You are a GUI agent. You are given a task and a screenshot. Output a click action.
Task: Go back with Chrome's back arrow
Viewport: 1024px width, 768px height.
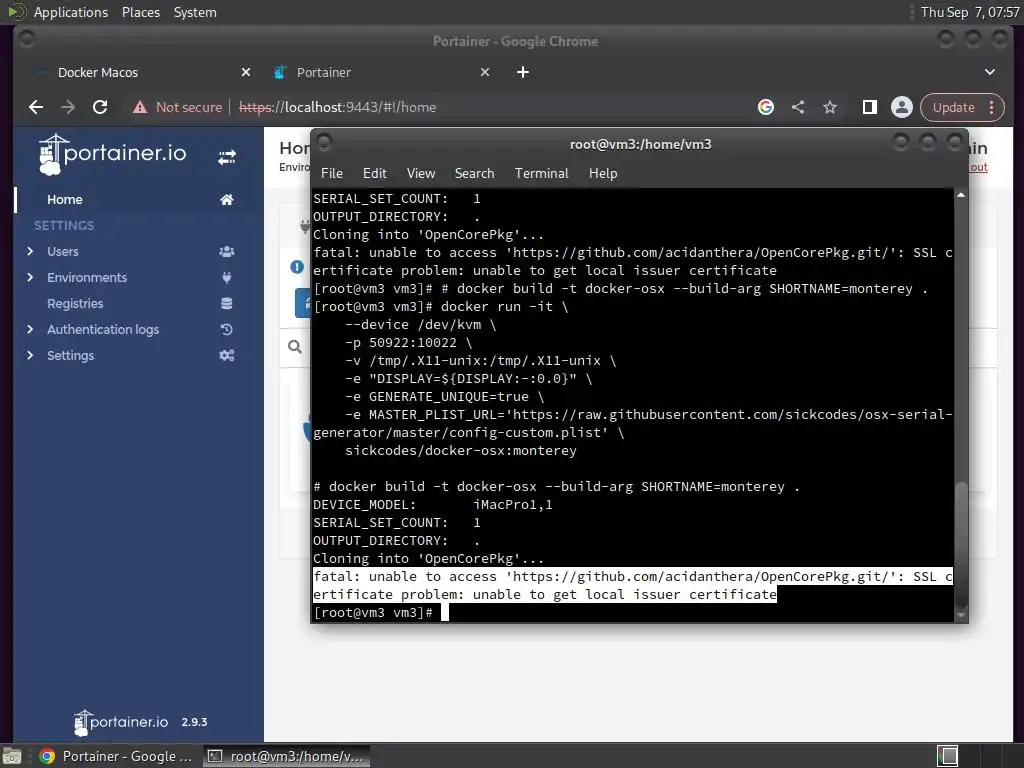(36, 107)
